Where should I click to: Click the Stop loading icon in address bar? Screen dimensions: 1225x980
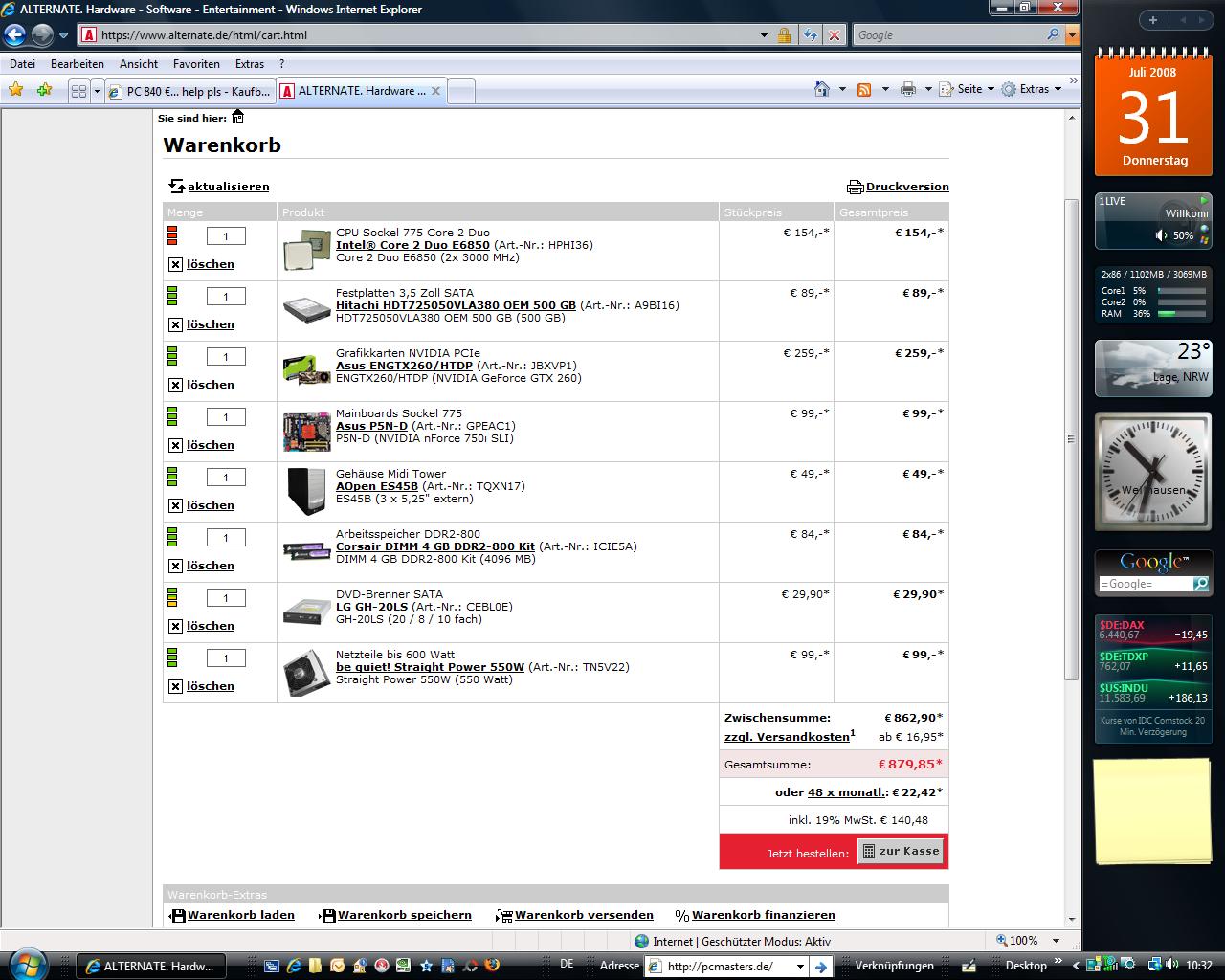point(835,35)
